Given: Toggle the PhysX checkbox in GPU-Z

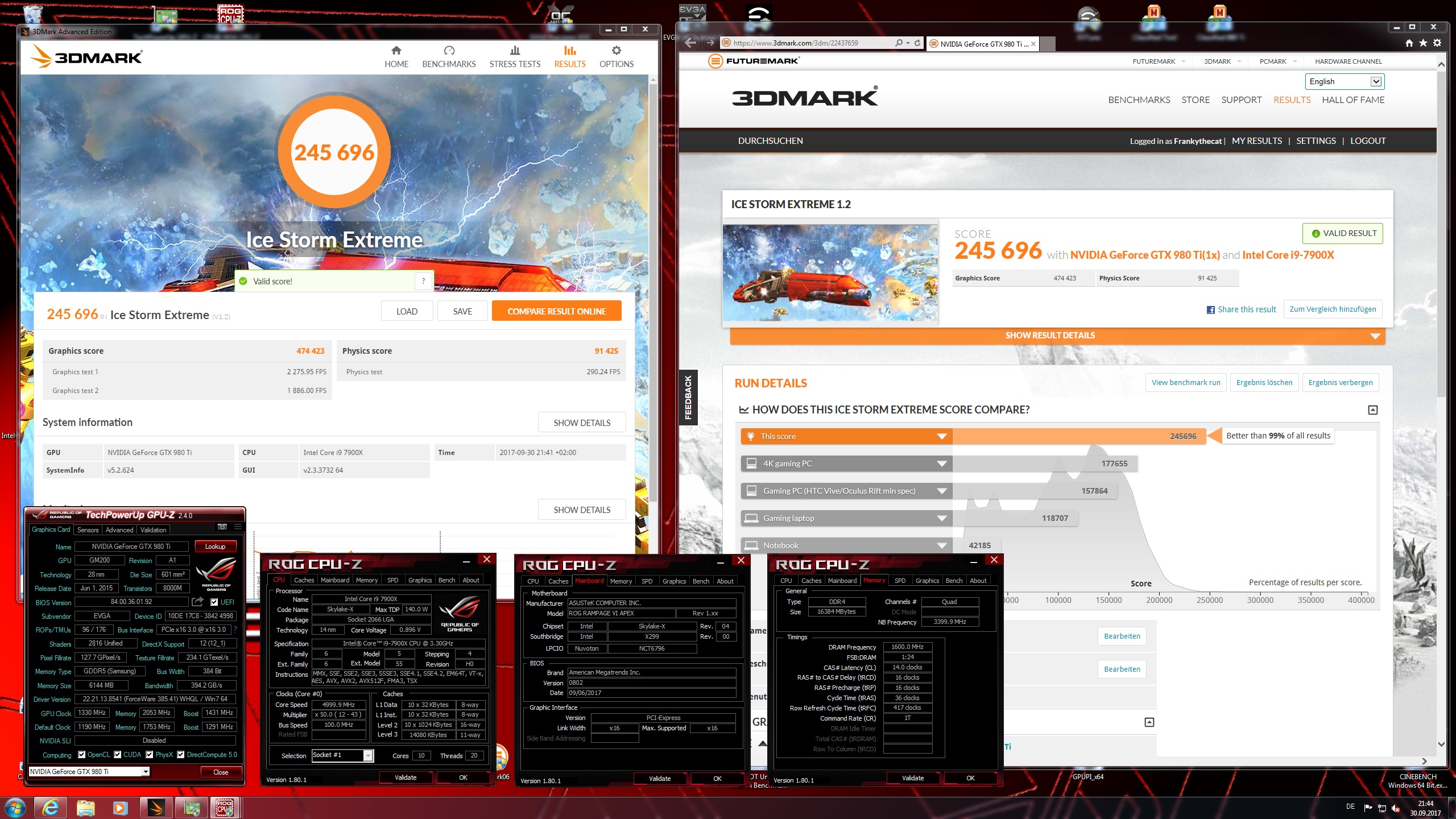Looking at the screenshot, I should tap(150, 755).
